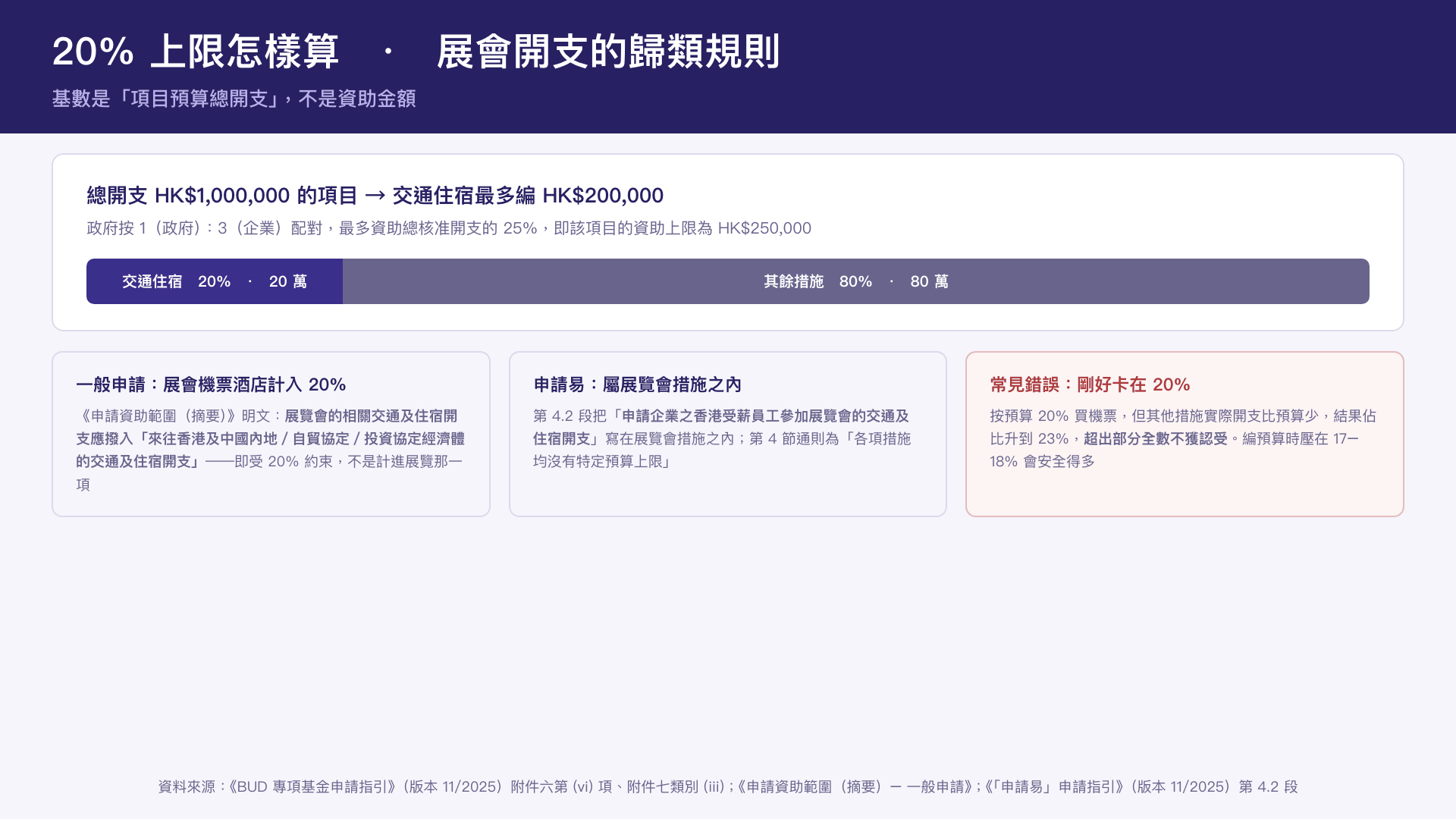Click the heading "總開支 HK$1,000,000 的項目" line
Image resolution: width=1456 pixels, height=819 pixels.
(375, 196)
